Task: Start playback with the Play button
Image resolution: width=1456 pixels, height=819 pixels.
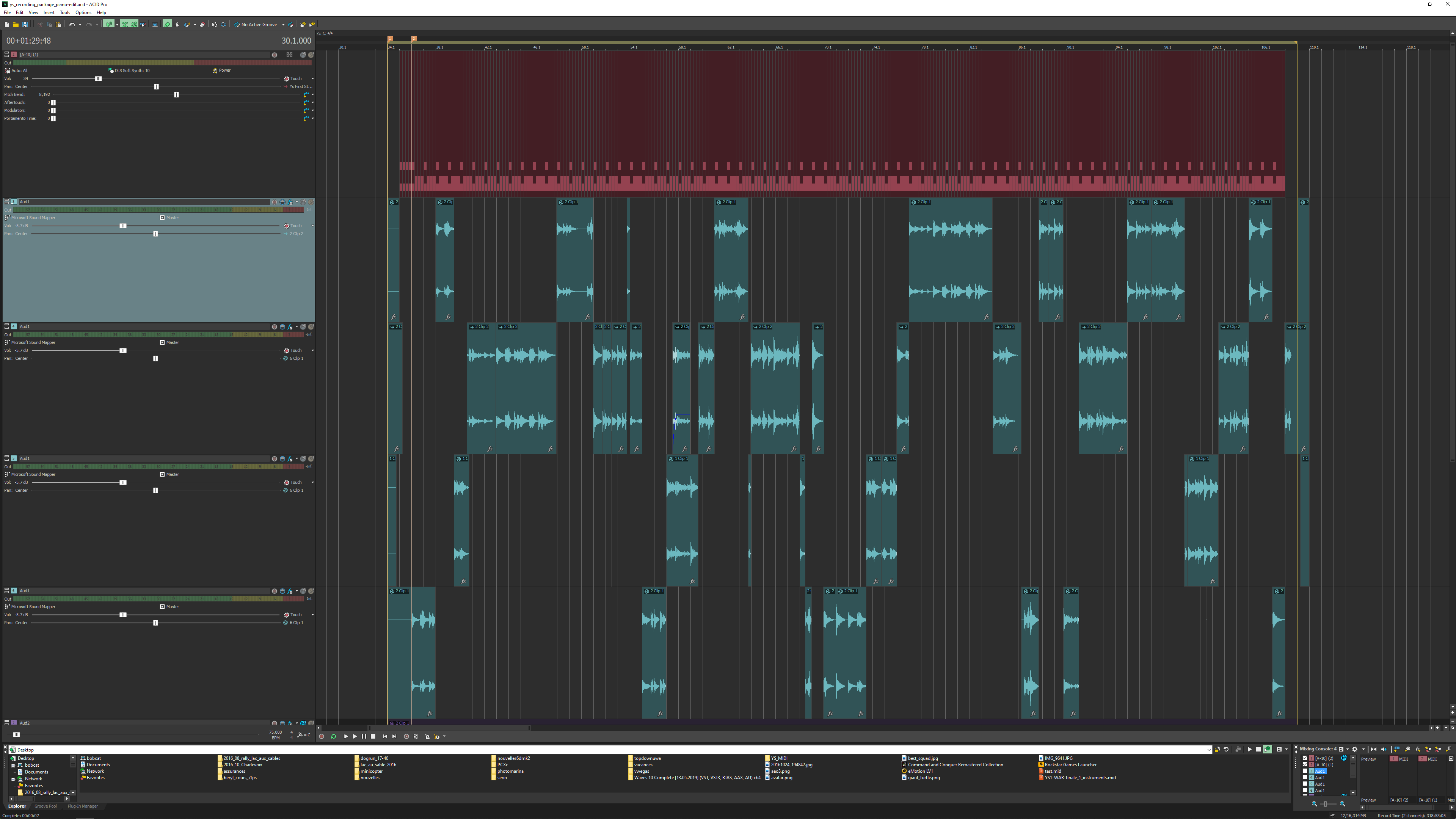Action: coord(355,736)
